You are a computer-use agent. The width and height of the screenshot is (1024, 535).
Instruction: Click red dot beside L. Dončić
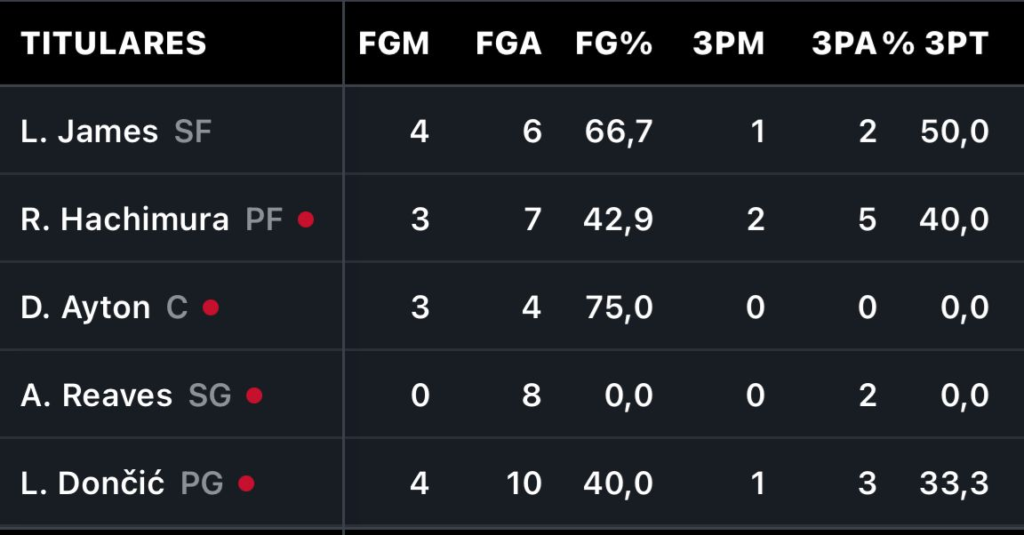coord(246,484)
